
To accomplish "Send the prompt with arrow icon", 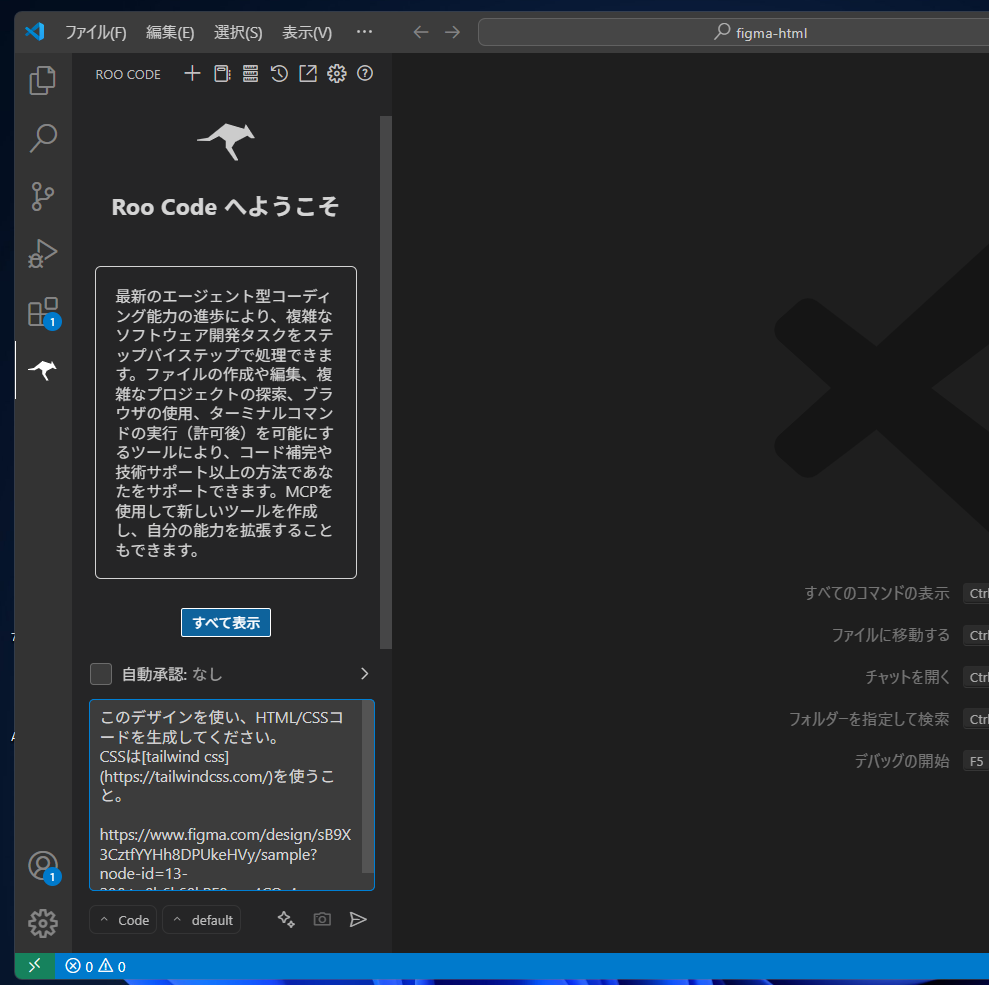I will pos(358,919).
